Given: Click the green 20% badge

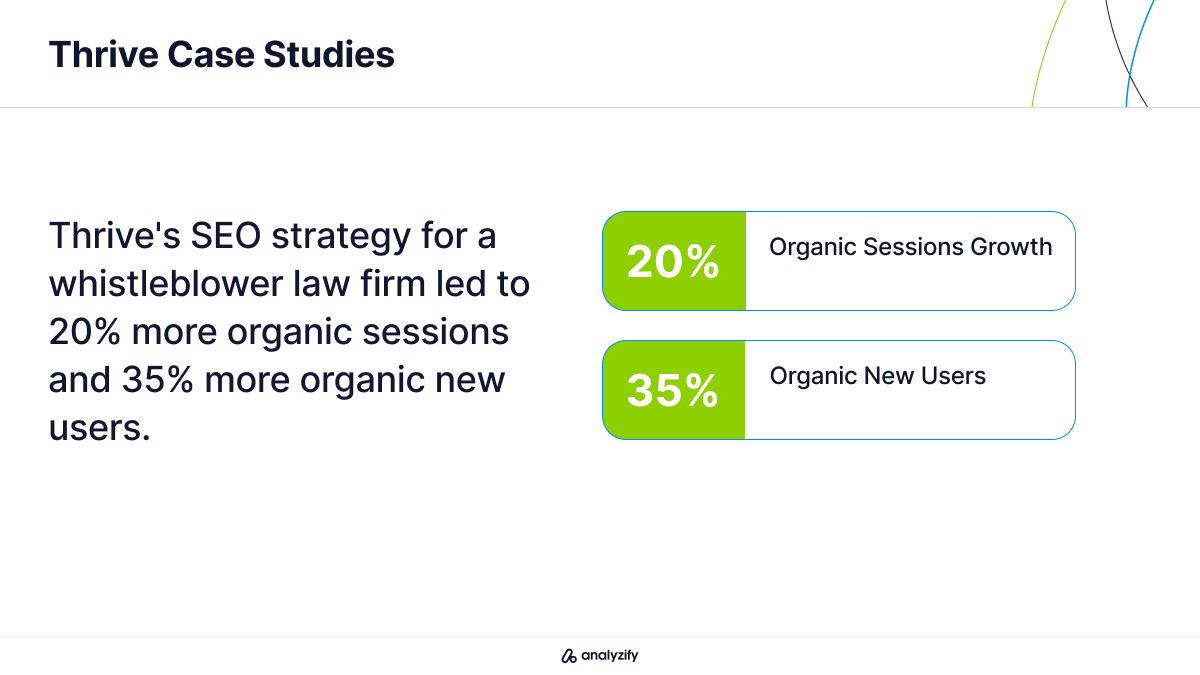Looking at the screenshot, I should point(674,261).
